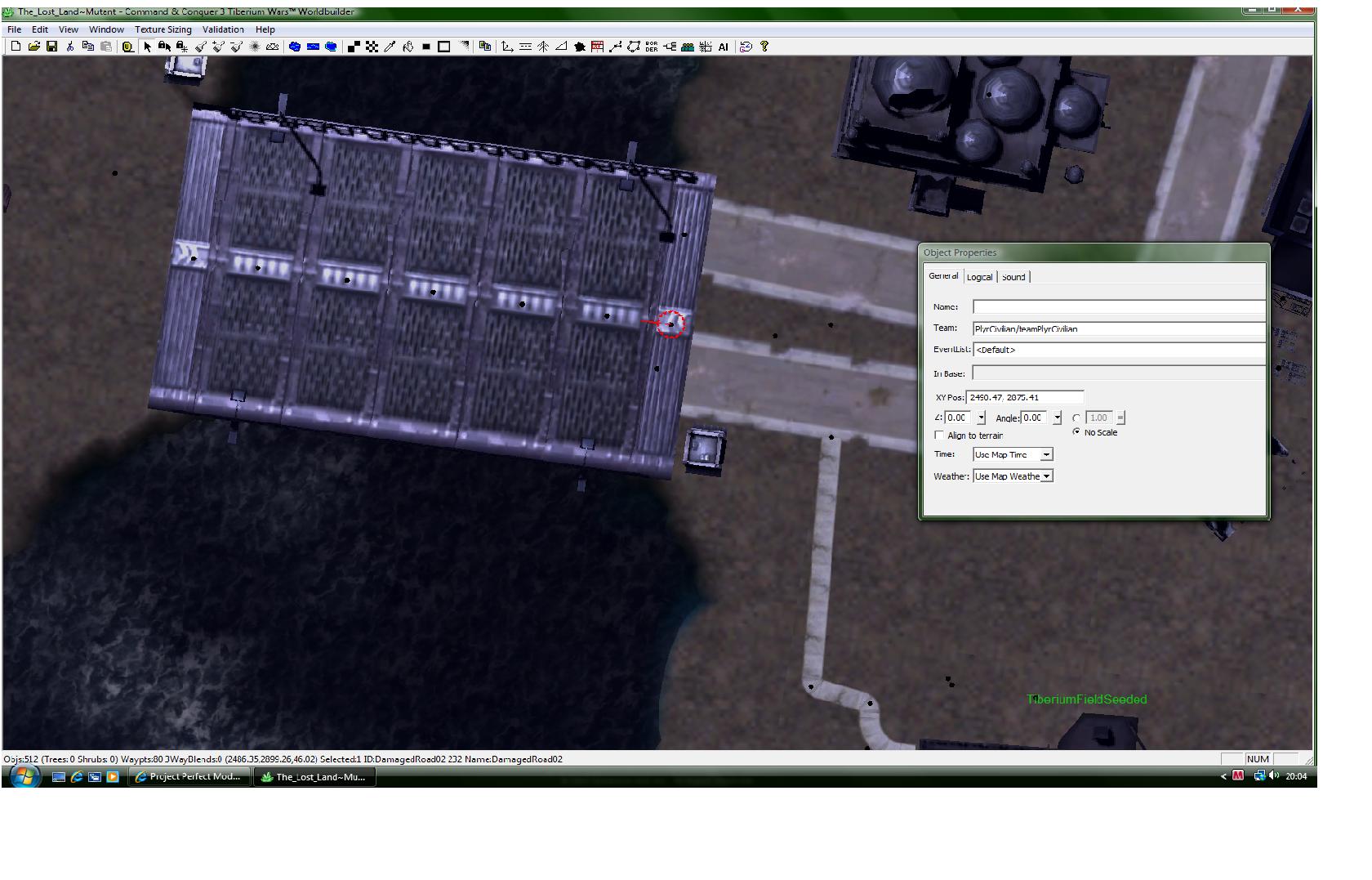Click the EventList <Default> field
This screenshot has height=880, width=1372.
click(1119, 350)
